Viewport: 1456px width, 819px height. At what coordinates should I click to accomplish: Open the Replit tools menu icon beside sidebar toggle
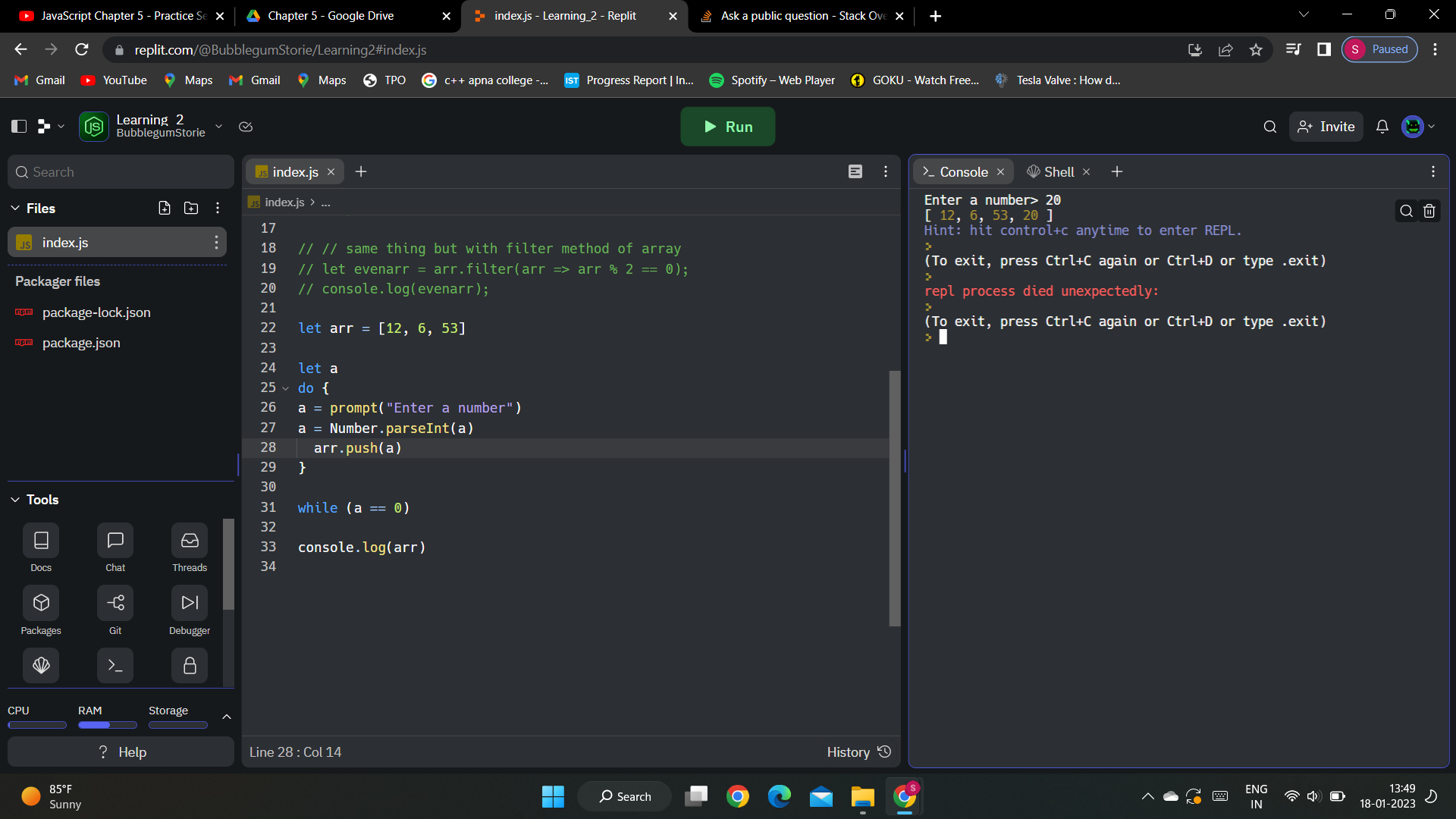click(51, 127)
